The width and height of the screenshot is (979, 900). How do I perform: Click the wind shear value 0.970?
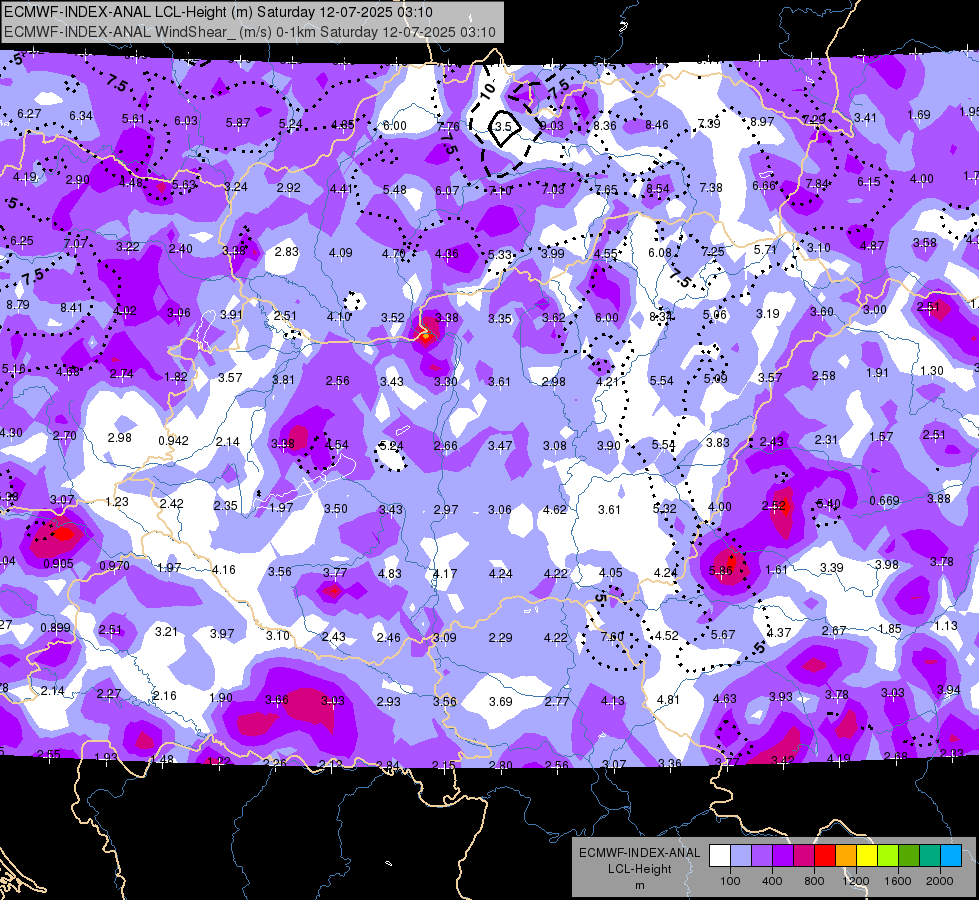[114, 566]
